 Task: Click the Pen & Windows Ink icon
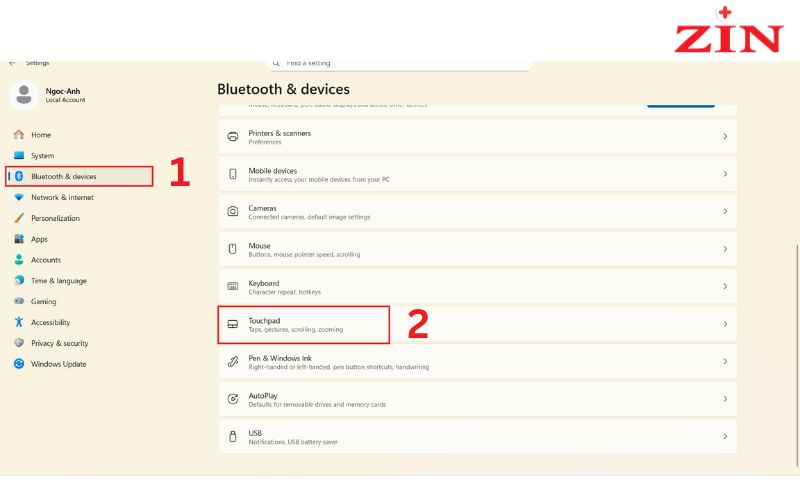coord(233,361)
